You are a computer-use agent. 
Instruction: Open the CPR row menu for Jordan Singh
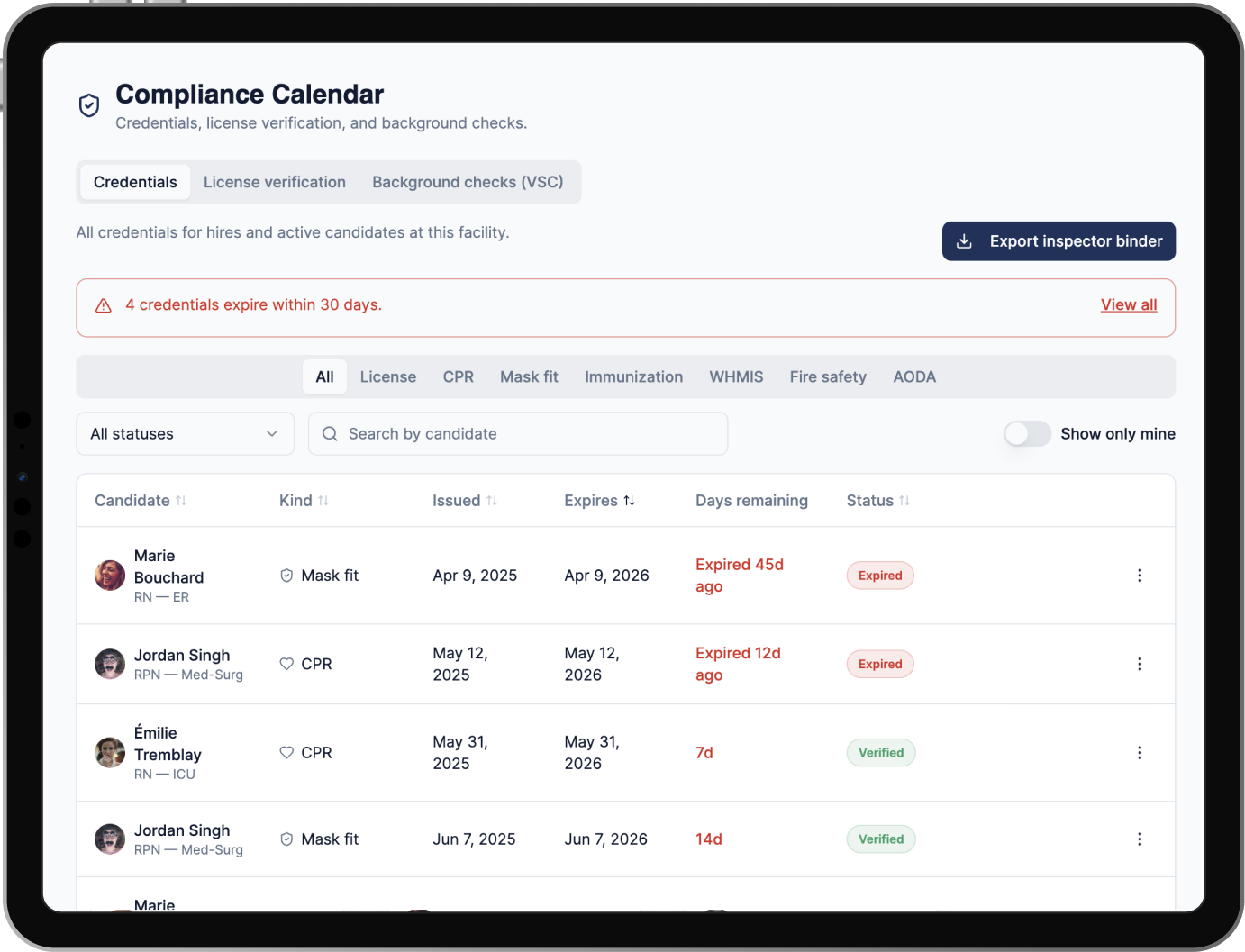point(1140,664)
